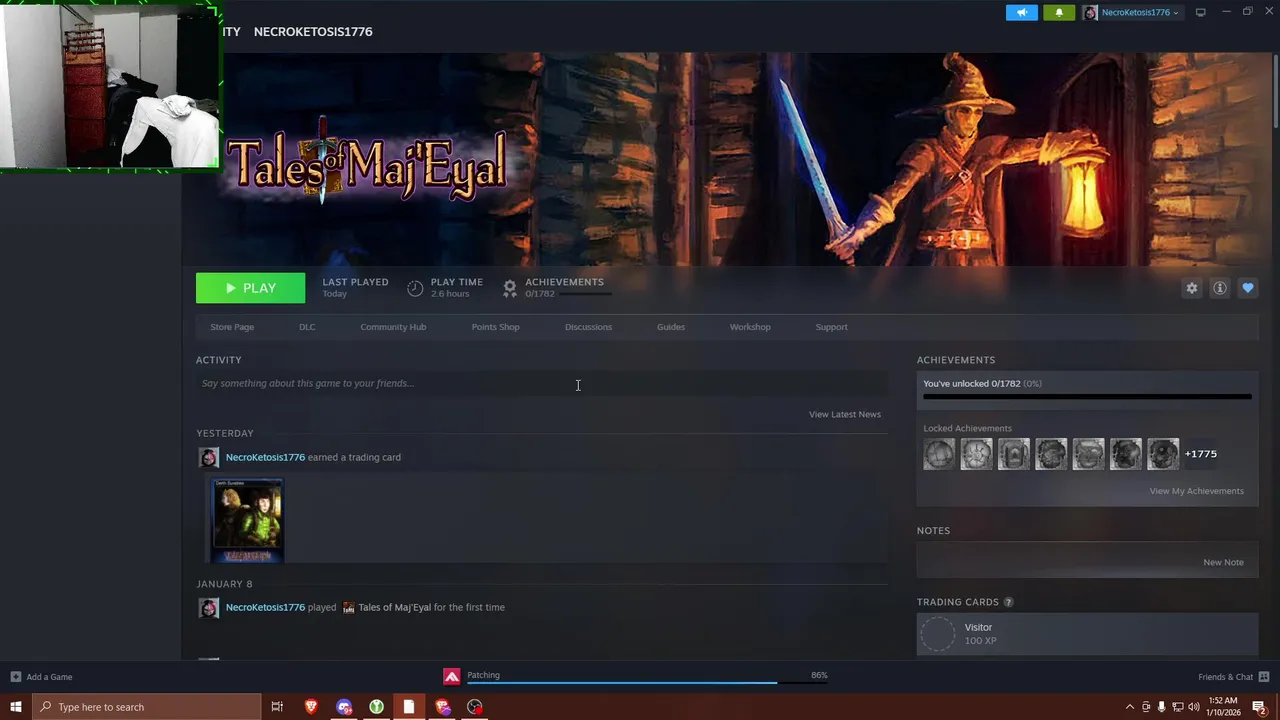Open the Guides tab

tap(671, 327)
